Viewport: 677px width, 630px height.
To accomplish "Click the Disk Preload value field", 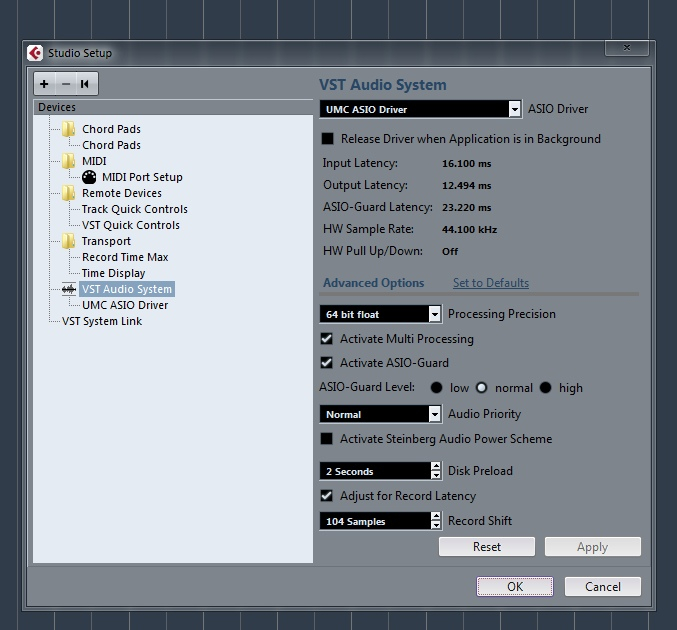I will click(375, 471).
